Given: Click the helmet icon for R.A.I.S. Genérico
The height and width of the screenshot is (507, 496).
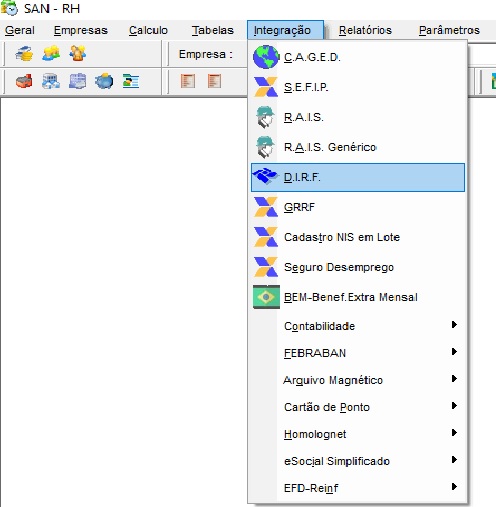Looking at the screenshot, I should (265, 147).
